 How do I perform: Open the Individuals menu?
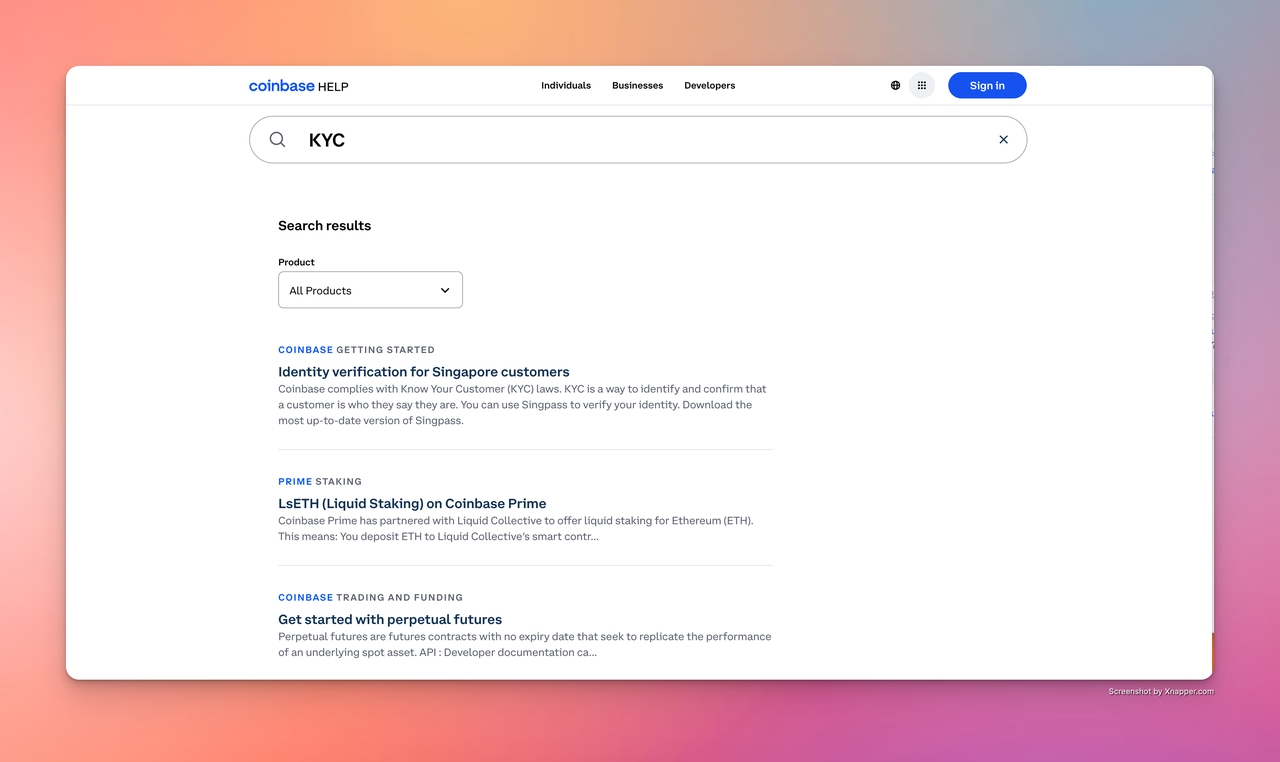tap(566, 86)
